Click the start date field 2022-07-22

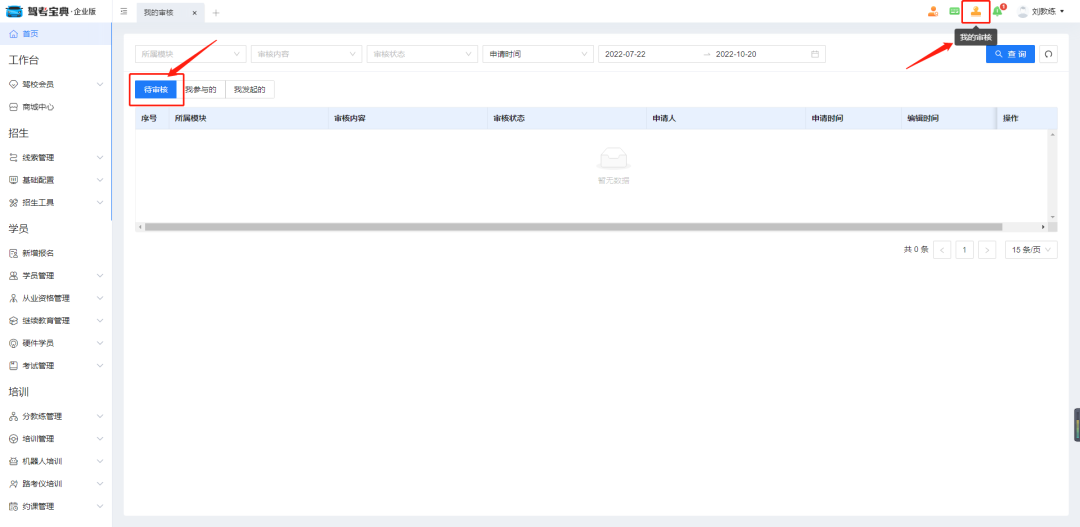tap(640, 54)
